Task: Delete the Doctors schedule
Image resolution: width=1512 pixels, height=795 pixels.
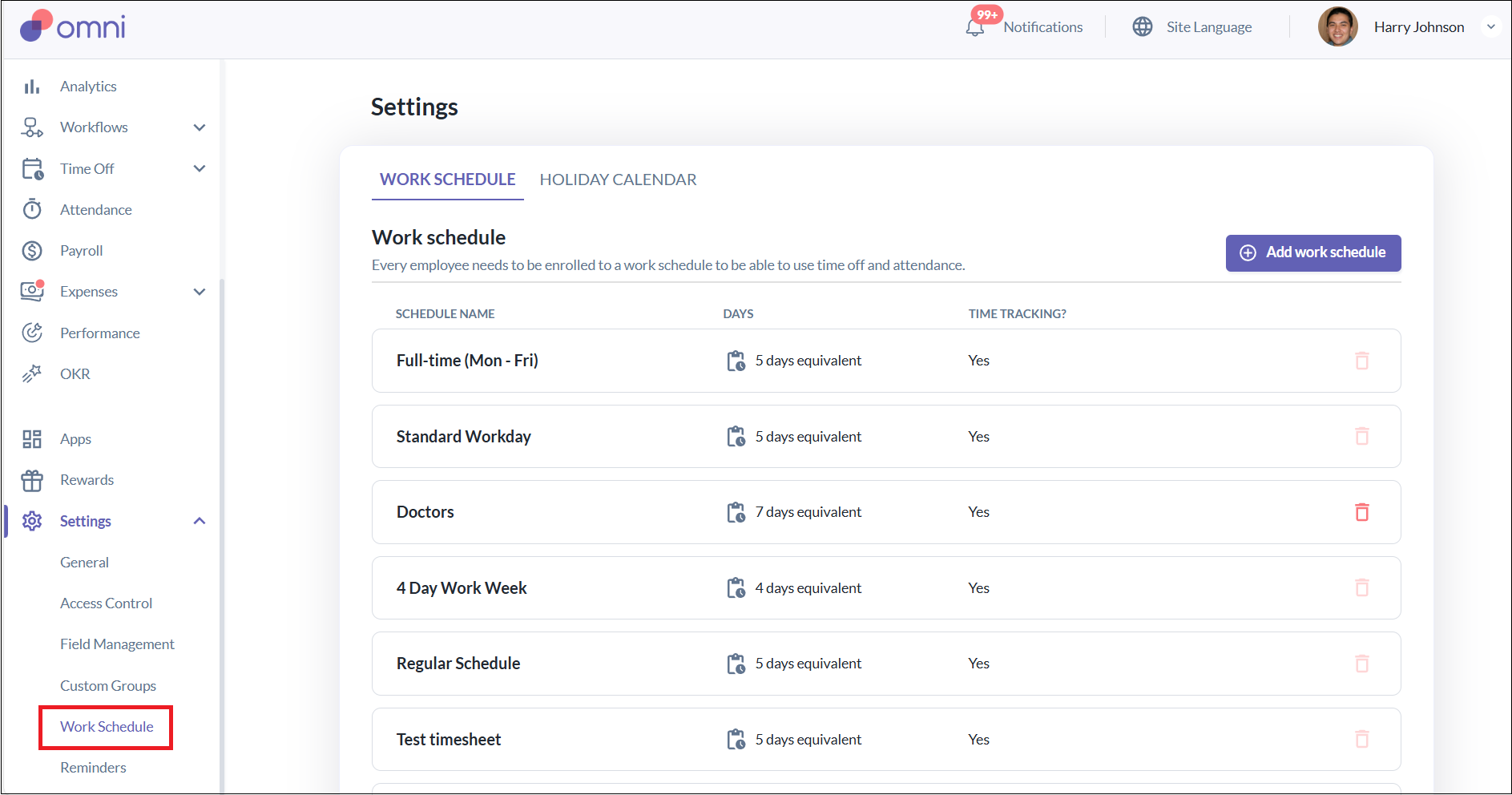Action: pos(1362,512)
